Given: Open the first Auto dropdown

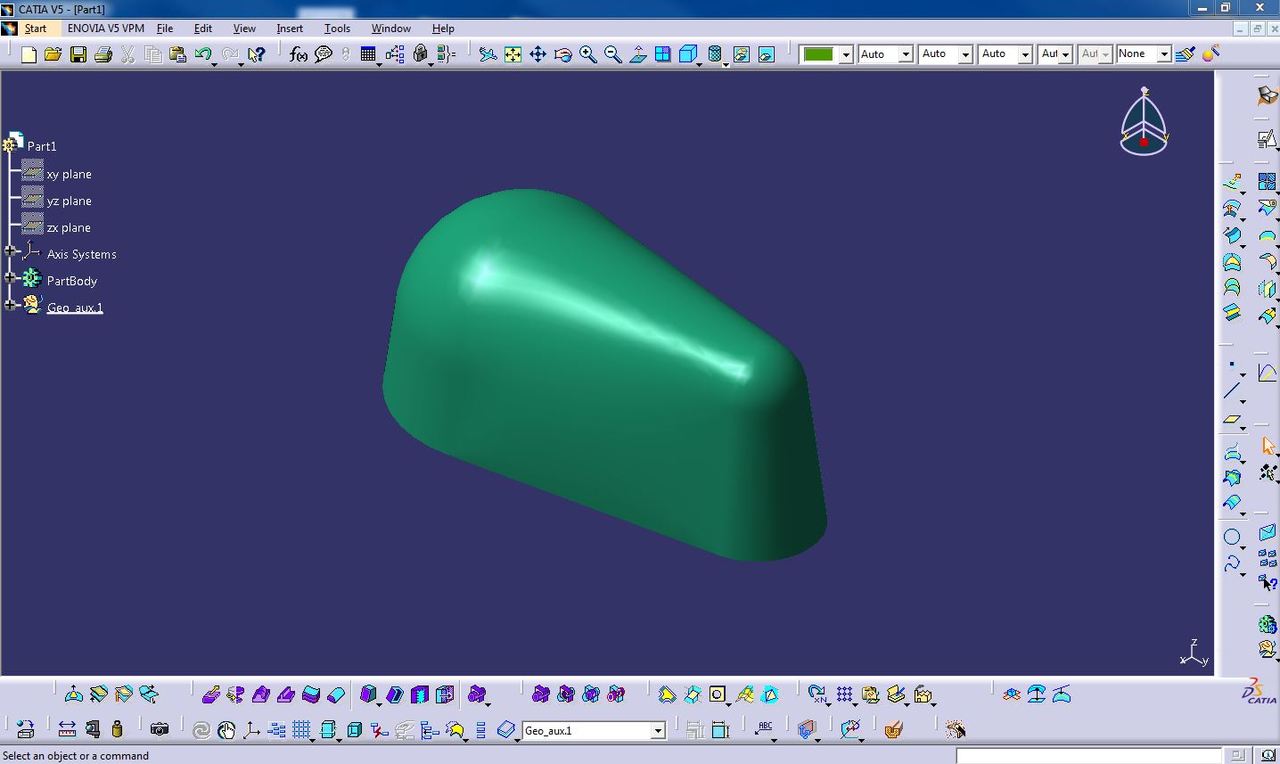Looking at the screenshot, I should [x=906, y=54].
